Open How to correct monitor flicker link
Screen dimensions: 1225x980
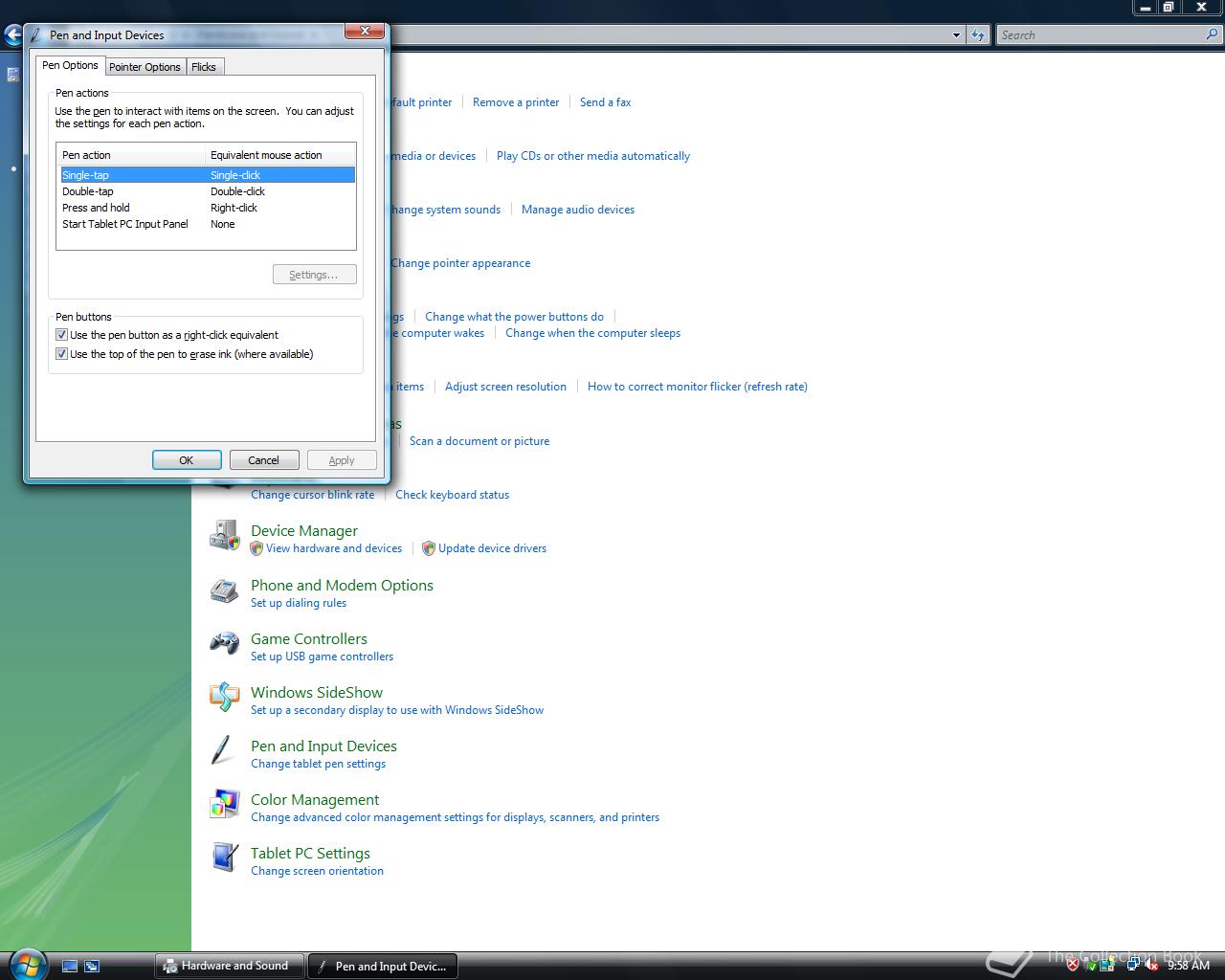(698, 387)
